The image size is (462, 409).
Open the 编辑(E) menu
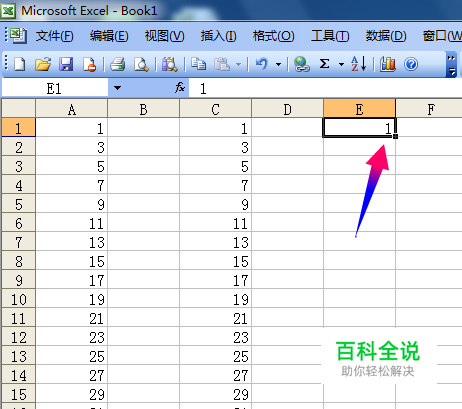[x=109, y=36]
